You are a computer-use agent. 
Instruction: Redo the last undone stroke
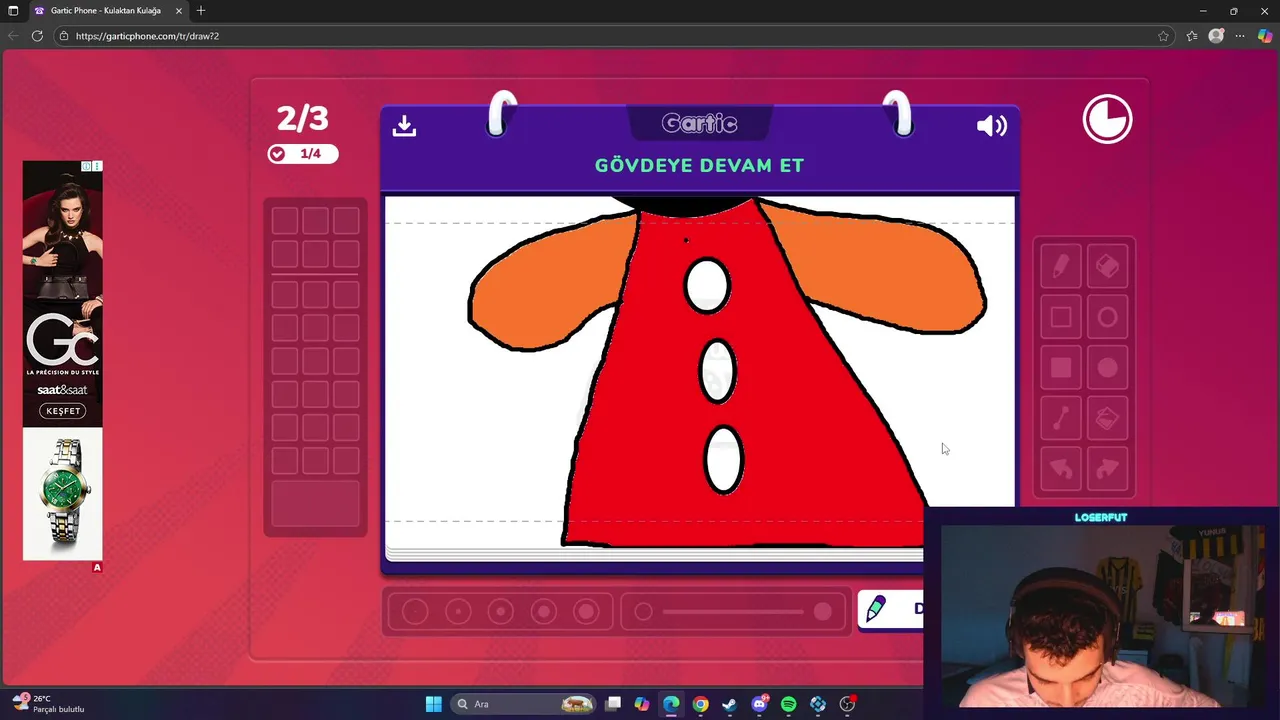(1107, 469)
